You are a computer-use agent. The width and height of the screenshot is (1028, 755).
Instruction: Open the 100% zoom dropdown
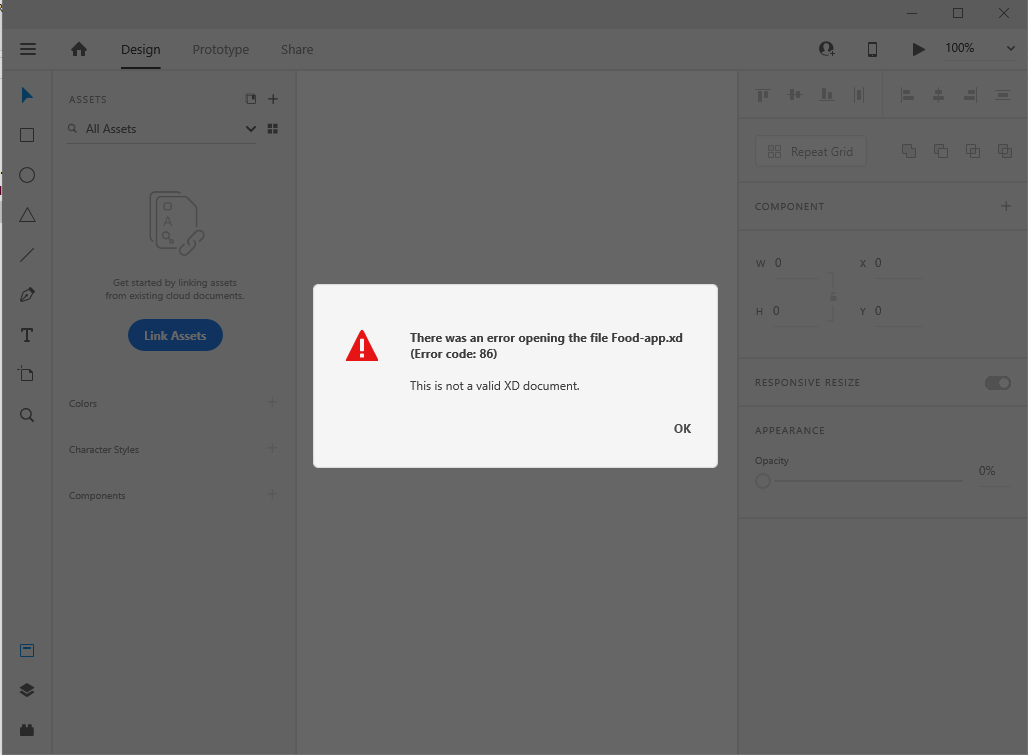[x=979, y=48]
